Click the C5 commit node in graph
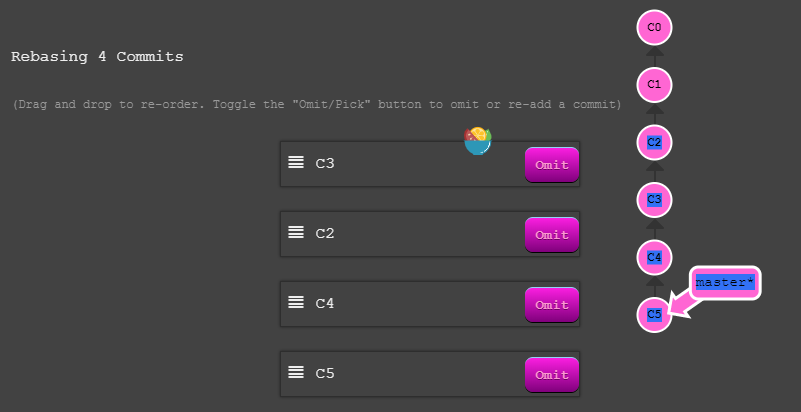The height and width of the screenshot is (412, 801). coord(654,314)
